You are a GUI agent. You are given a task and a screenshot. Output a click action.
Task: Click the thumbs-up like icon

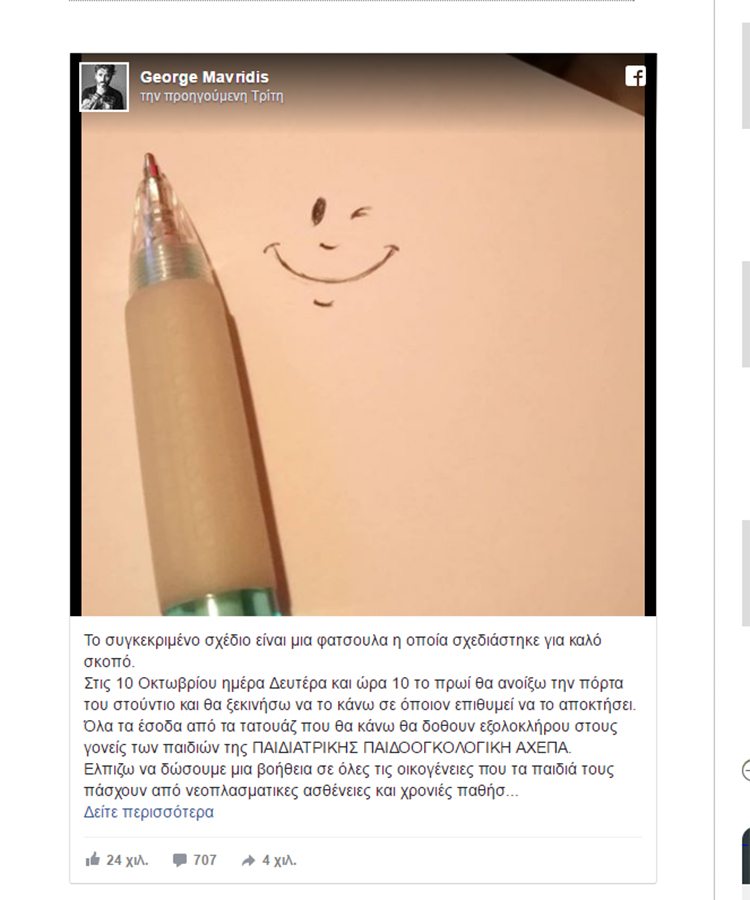92,859
